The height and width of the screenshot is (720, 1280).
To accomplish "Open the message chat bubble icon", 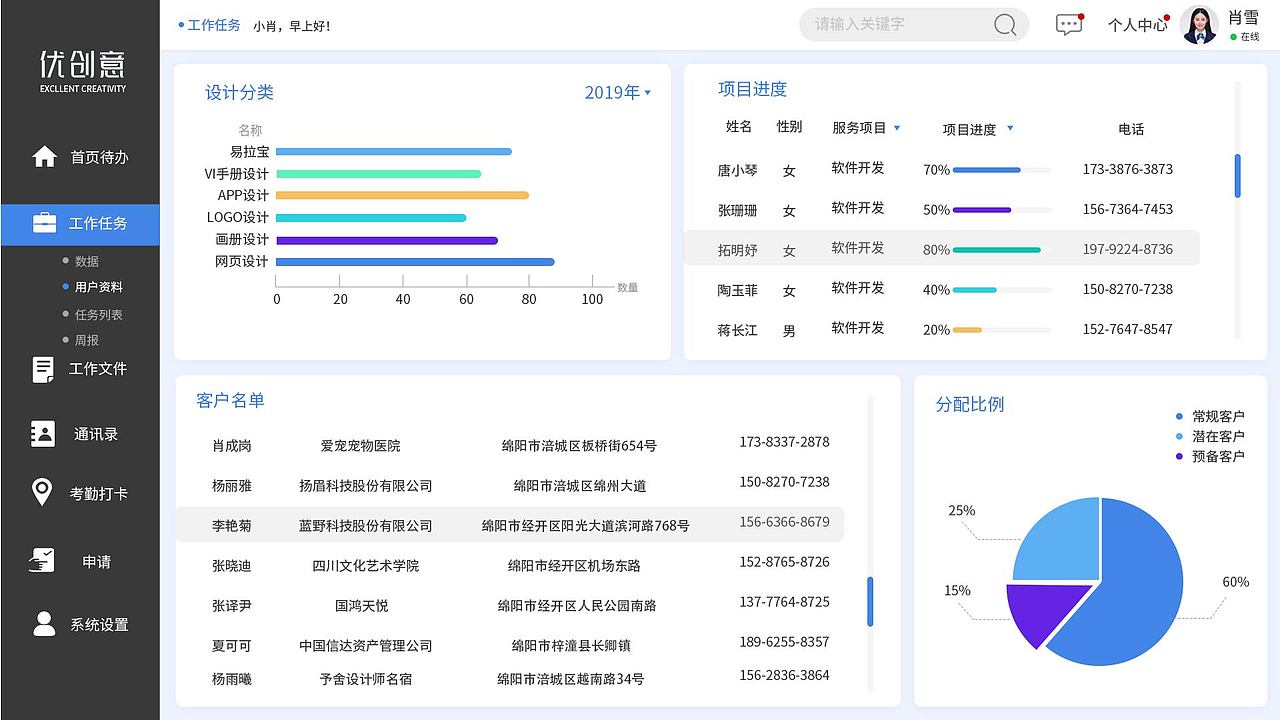I will [1069, 25].
